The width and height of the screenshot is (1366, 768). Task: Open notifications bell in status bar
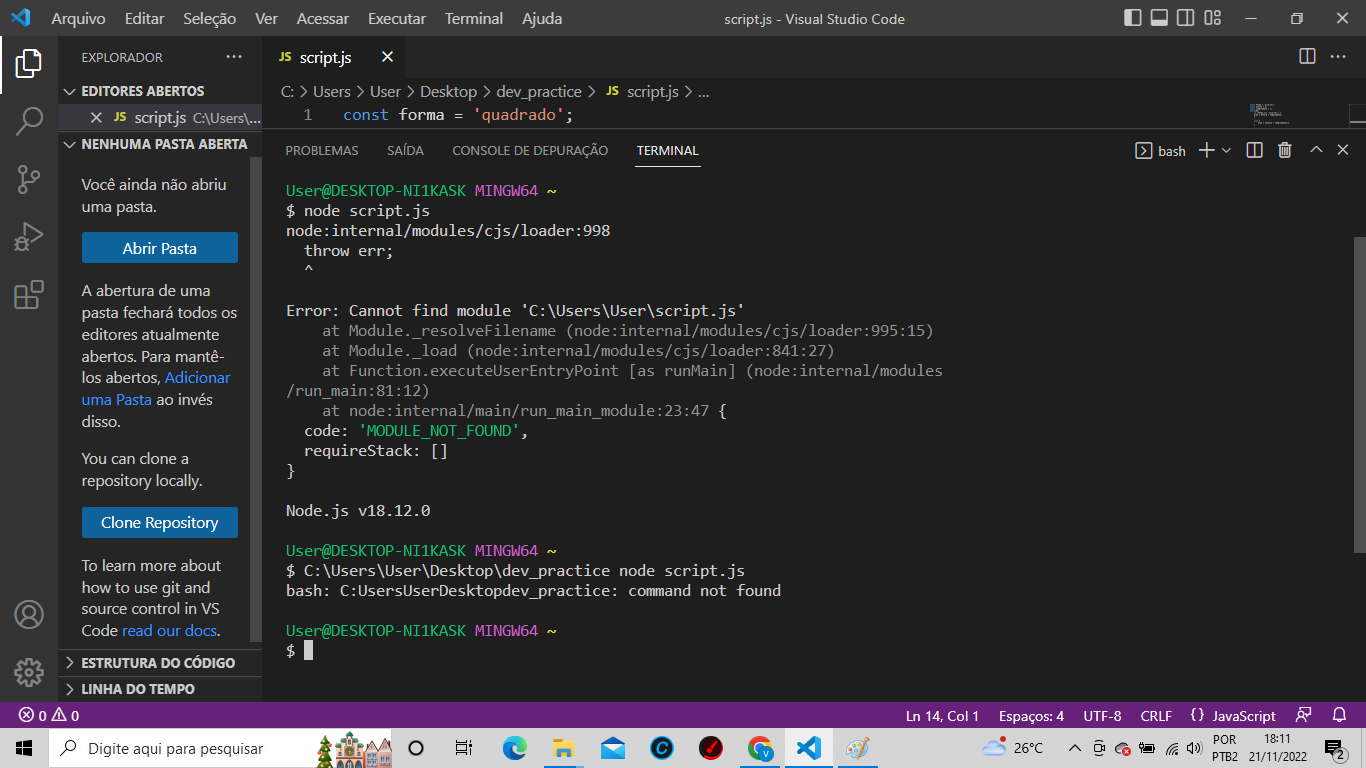1339,716
